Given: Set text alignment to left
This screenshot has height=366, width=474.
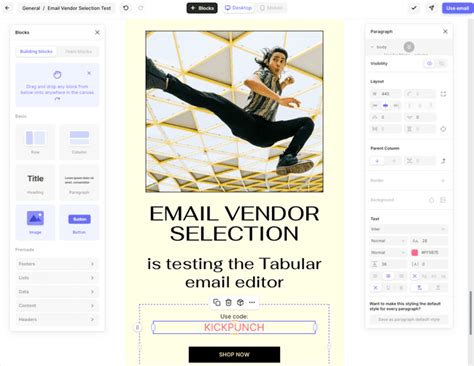Looking at the screenshot, I should point(375,276).
